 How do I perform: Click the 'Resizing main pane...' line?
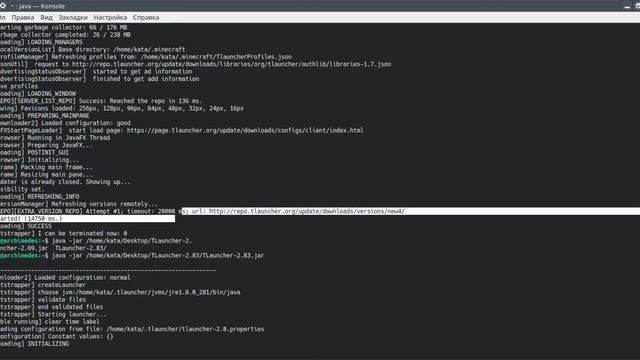tap(47, 175)
